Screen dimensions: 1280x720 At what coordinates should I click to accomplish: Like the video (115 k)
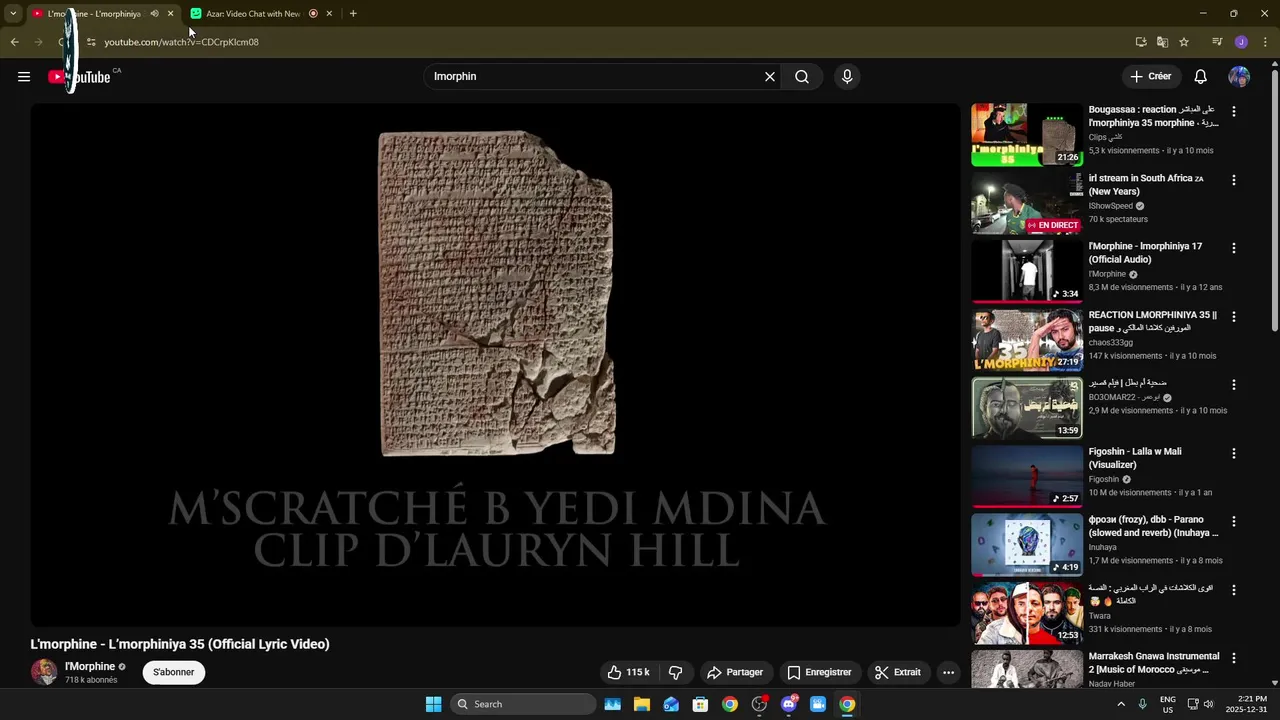[629, 672]
